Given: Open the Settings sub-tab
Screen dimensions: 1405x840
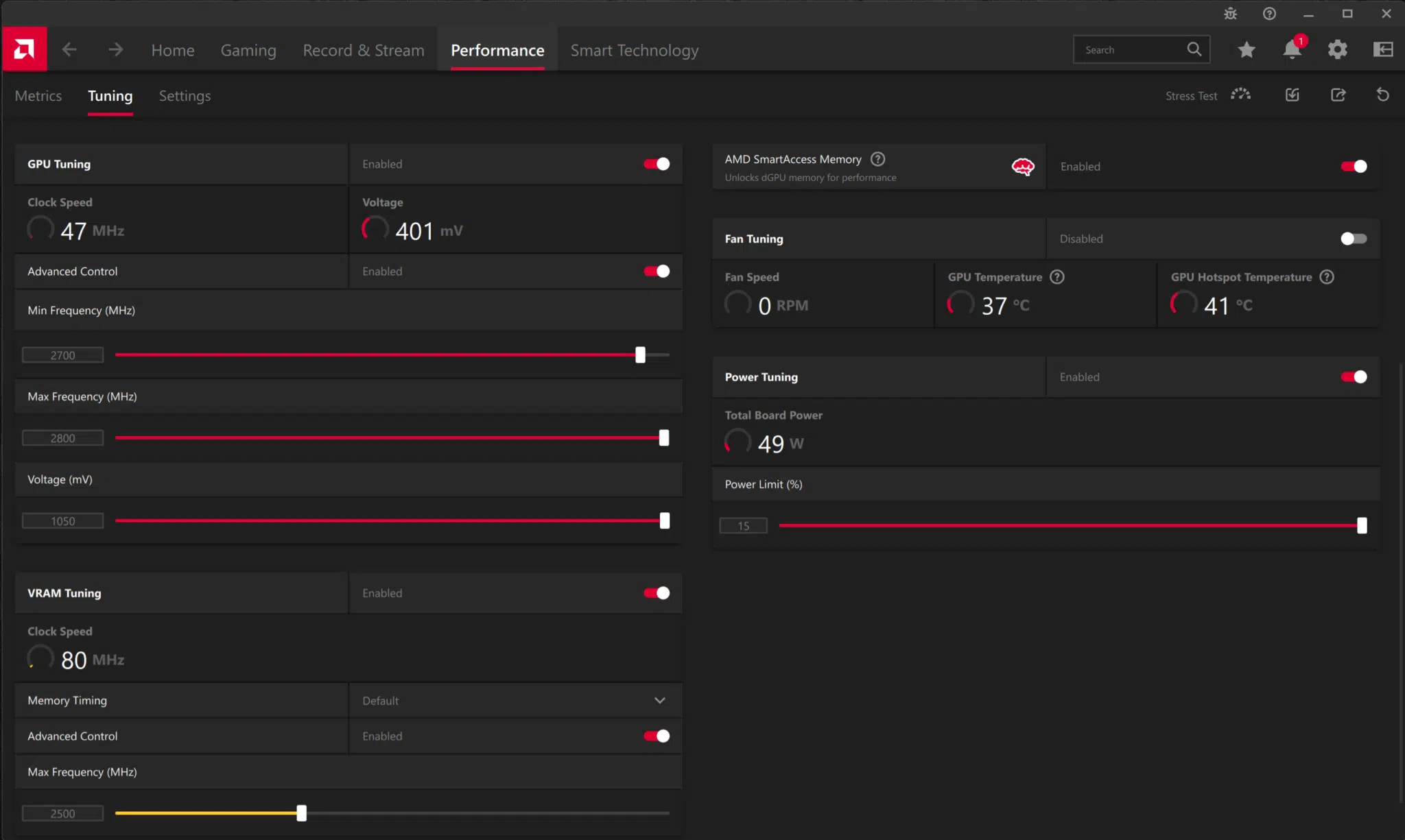Looking at the screenshot, I should [185, 96].
